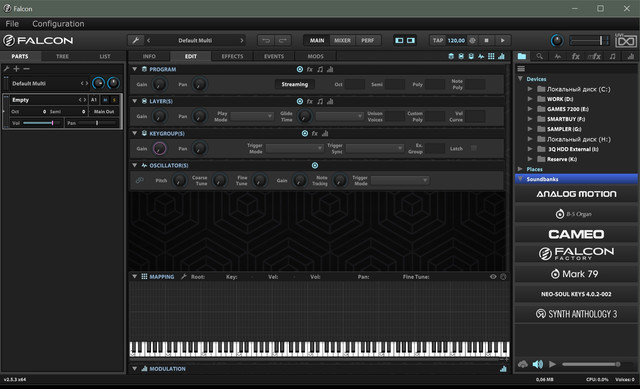This screenshot has width=640, height=389.
Task: Open the File menu
Action: pyautogui.click(x=12, y=24)
